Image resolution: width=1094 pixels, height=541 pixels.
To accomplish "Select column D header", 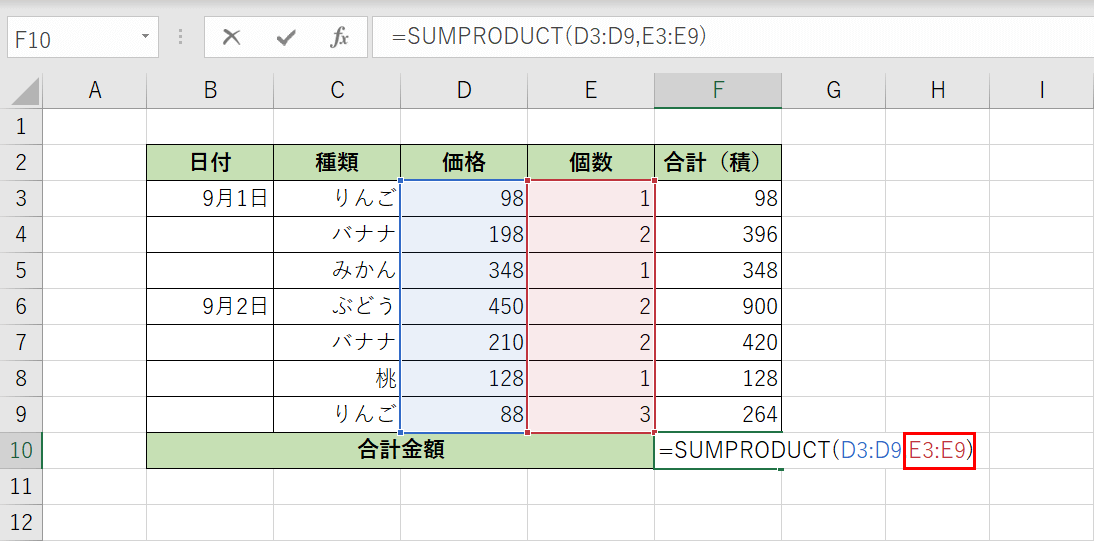I will click(x=464, y=91).
